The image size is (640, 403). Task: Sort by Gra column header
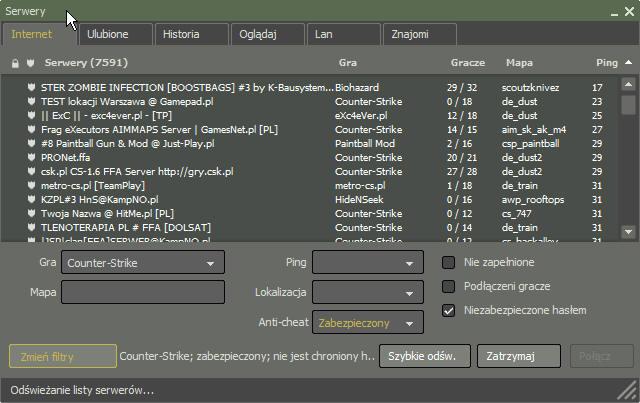pyautogui.click(x=348, y=62)
